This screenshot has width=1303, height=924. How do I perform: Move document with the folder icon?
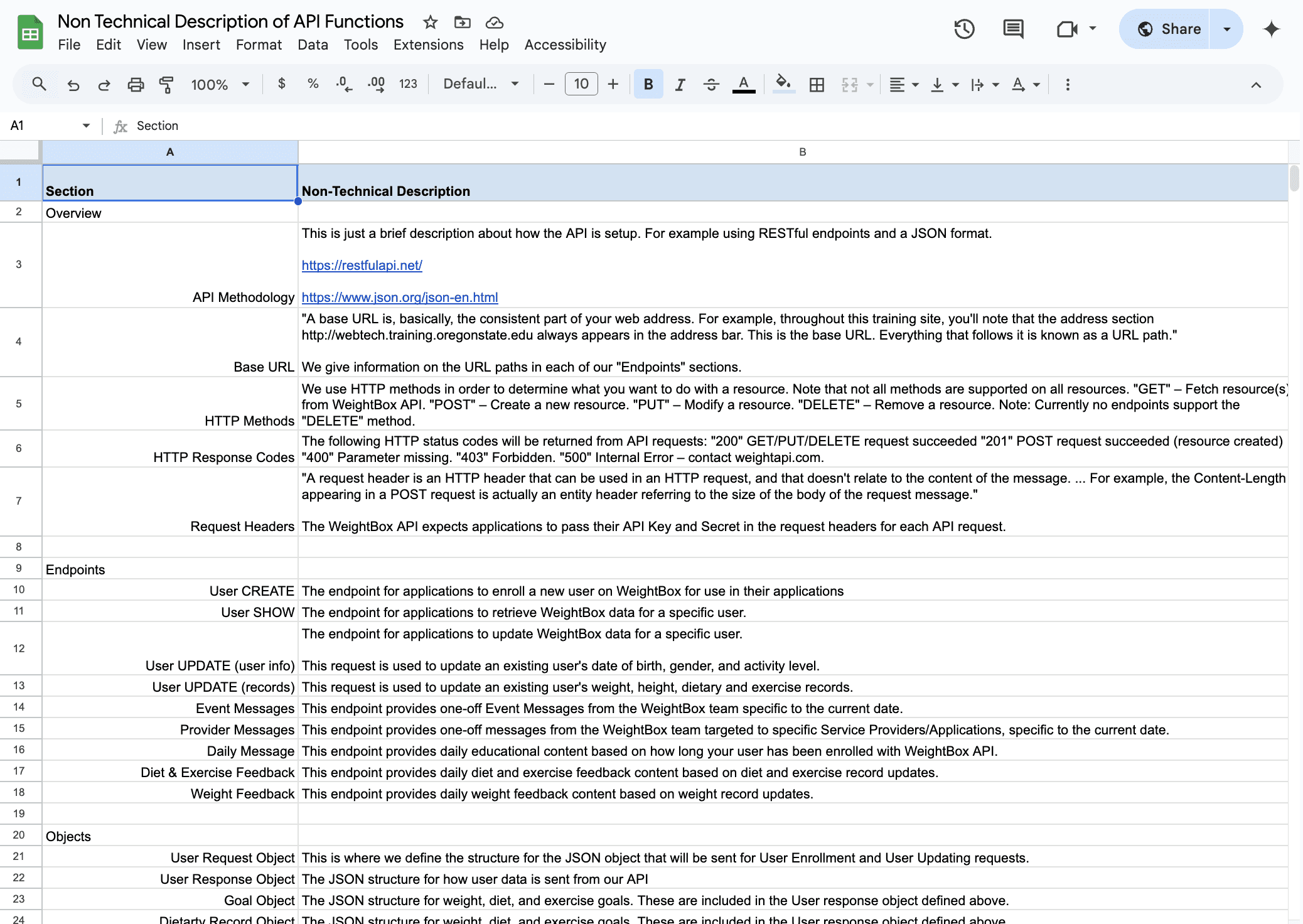point(463,23)
